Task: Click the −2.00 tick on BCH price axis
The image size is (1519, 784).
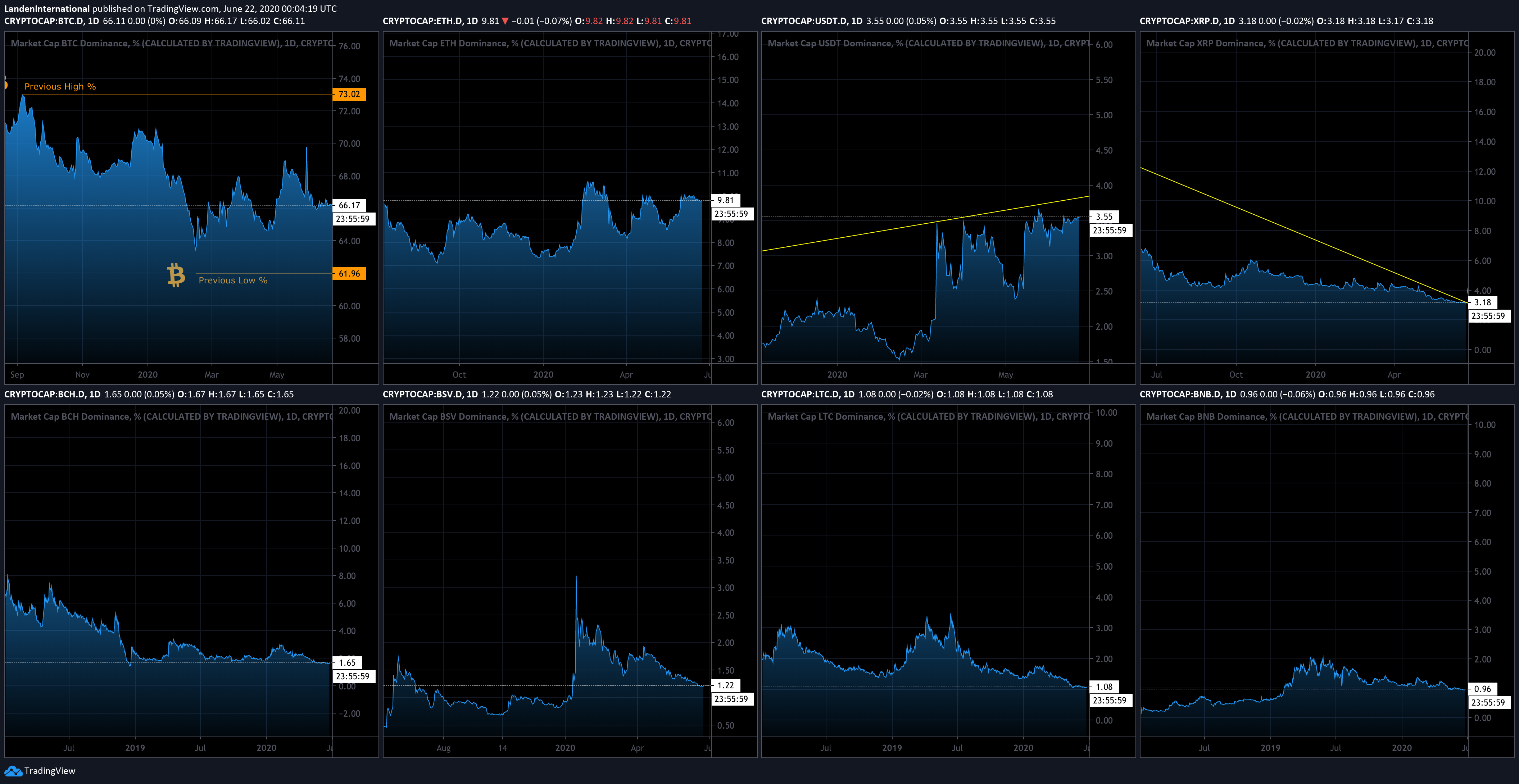Action: [x=349, y=714]
